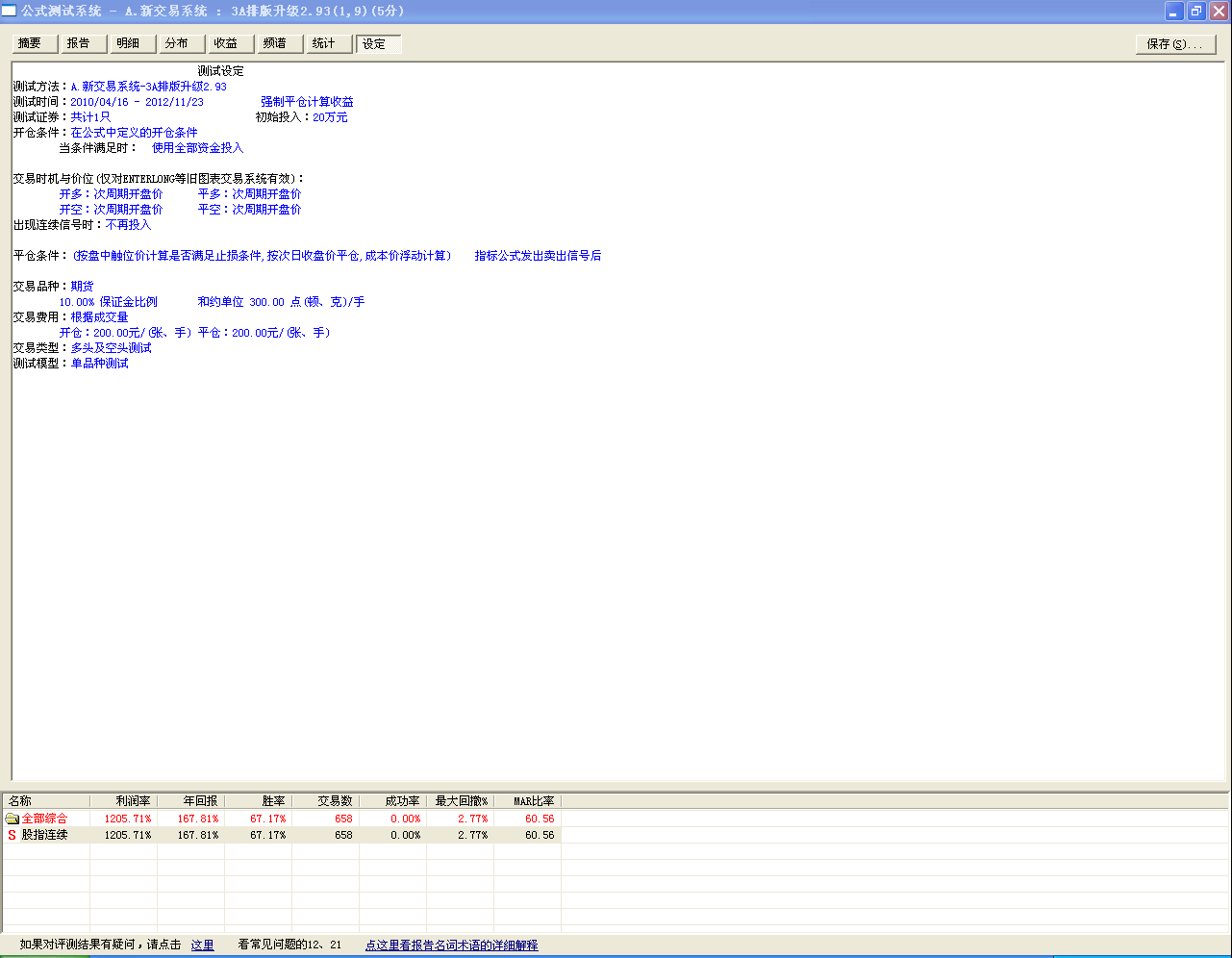The width and height of the screenshot is (1232, 958).
Task: Select the 全部综合 row
Action: coord(282,819)
